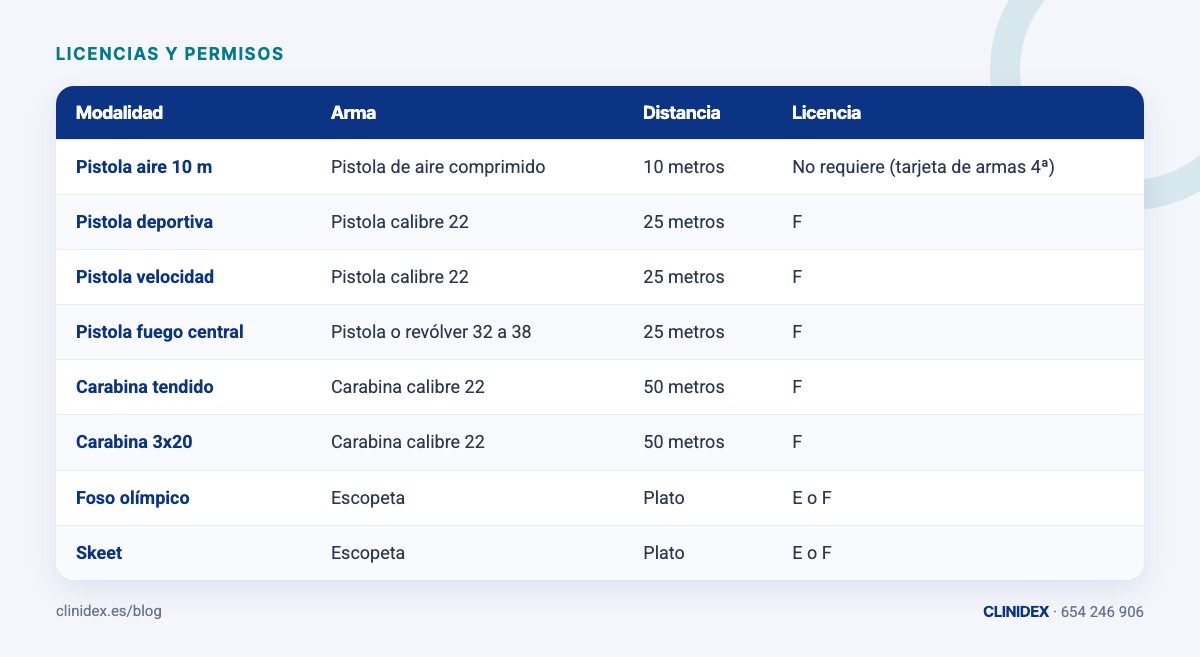Click licence 'F' in Carabina tendido row
The image size is (1200, 657).
pyautogui.click(x=797, y=387)
